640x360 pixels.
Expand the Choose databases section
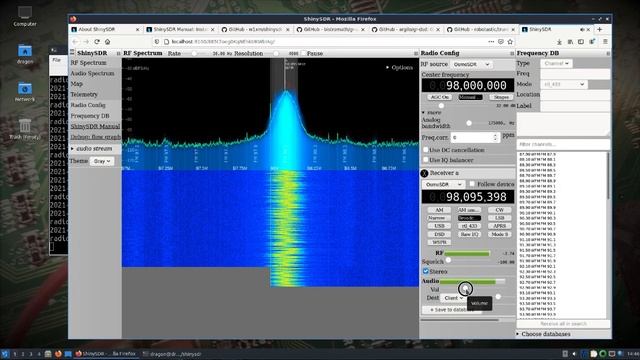[x=543, y=334]
